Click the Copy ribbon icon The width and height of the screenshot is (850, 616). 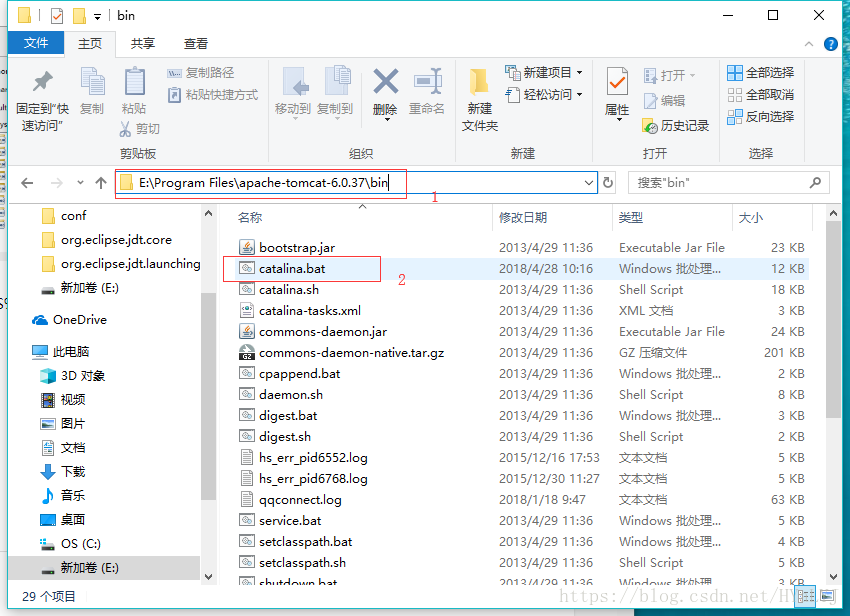pos(92,82)
